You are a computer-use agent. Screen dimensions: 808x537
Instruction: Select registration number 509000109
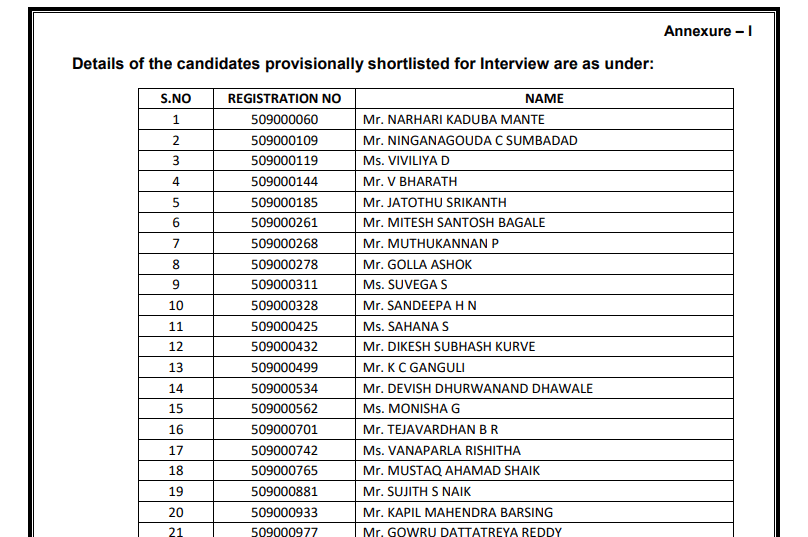pyautogui.click(x=284, y=141)
